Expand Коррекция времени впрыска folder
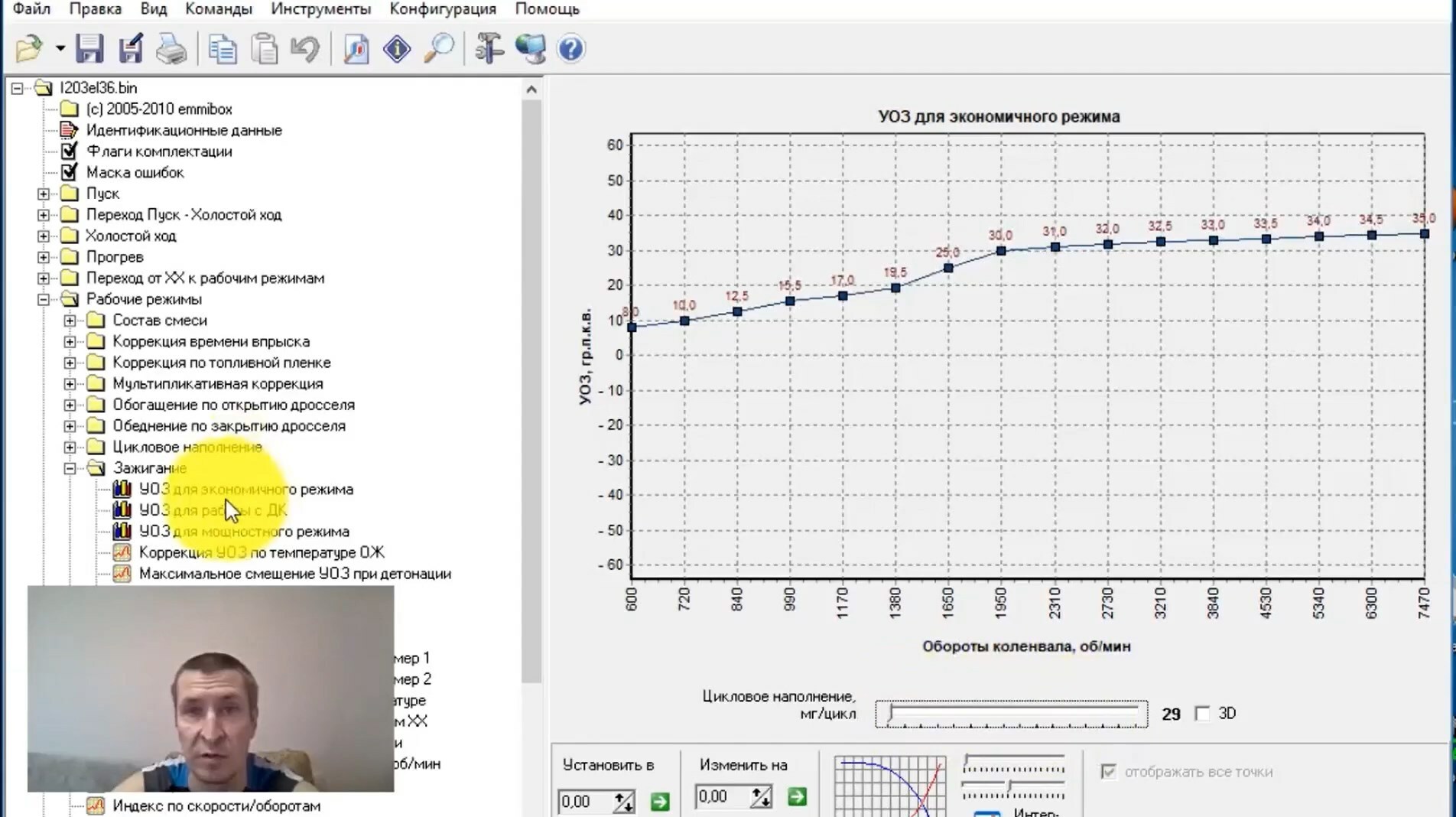 coord(70,342)
